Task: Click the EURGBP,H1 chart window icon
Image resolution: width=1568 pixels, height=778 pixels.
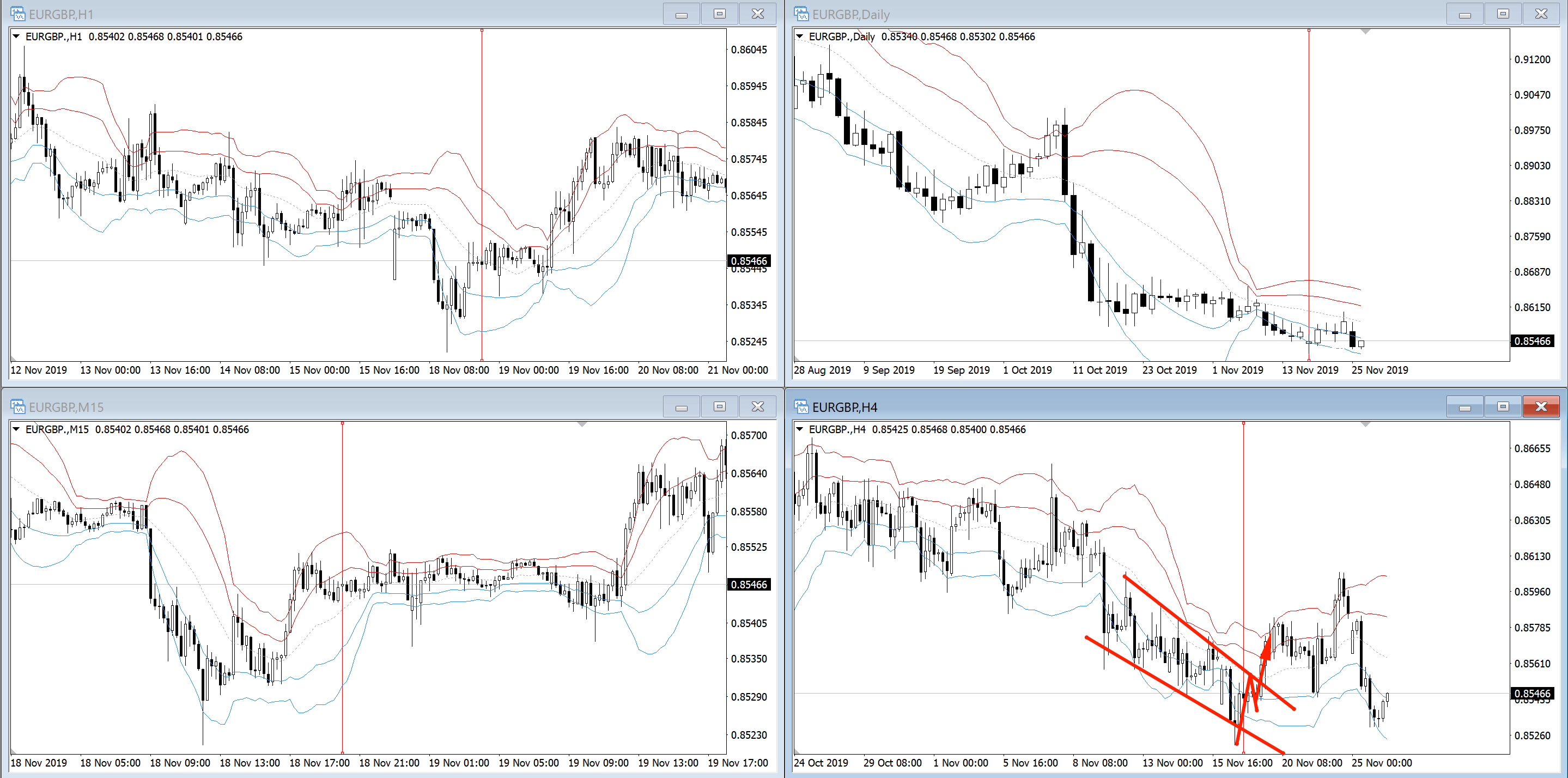Action: pos(17,14)
